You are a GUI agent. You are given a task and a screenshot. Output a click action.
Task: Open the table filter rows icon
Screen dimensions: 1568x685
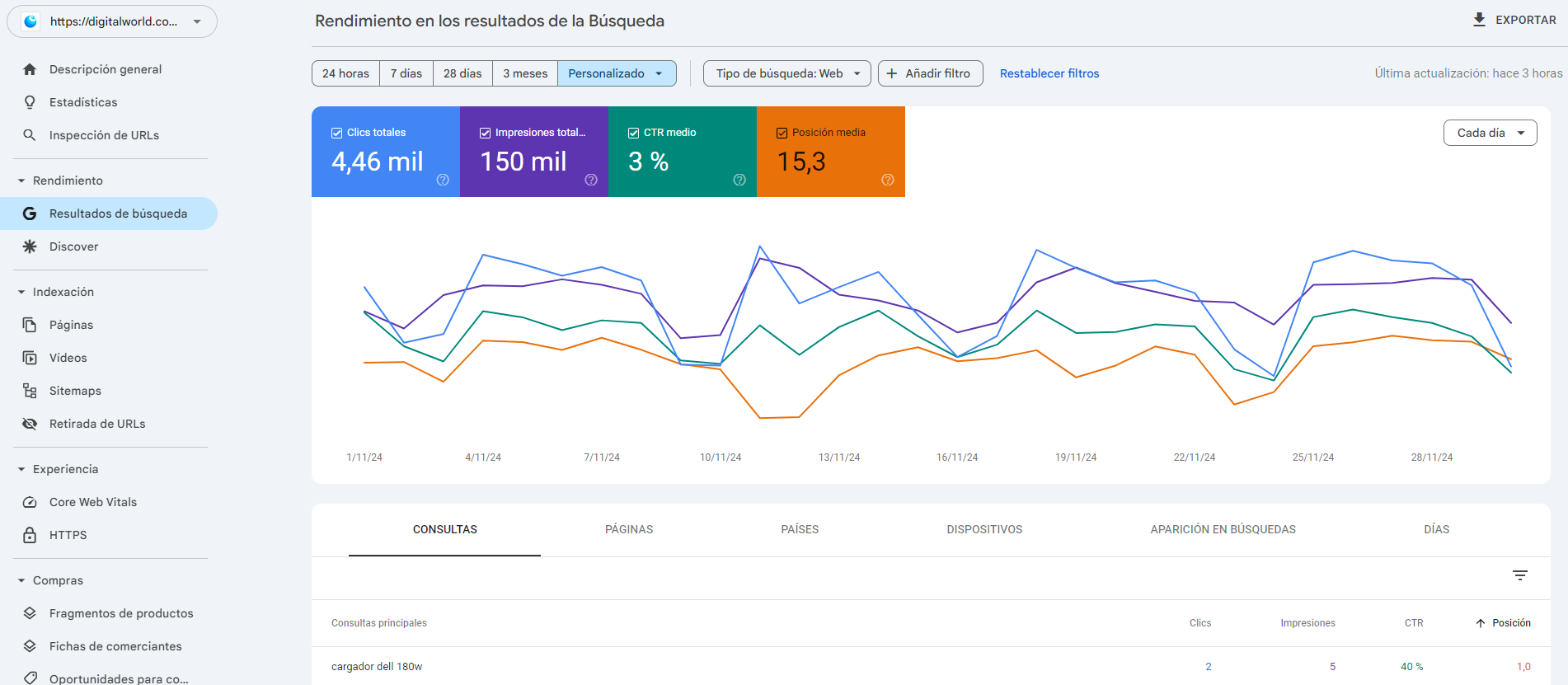coord(1520,575)
